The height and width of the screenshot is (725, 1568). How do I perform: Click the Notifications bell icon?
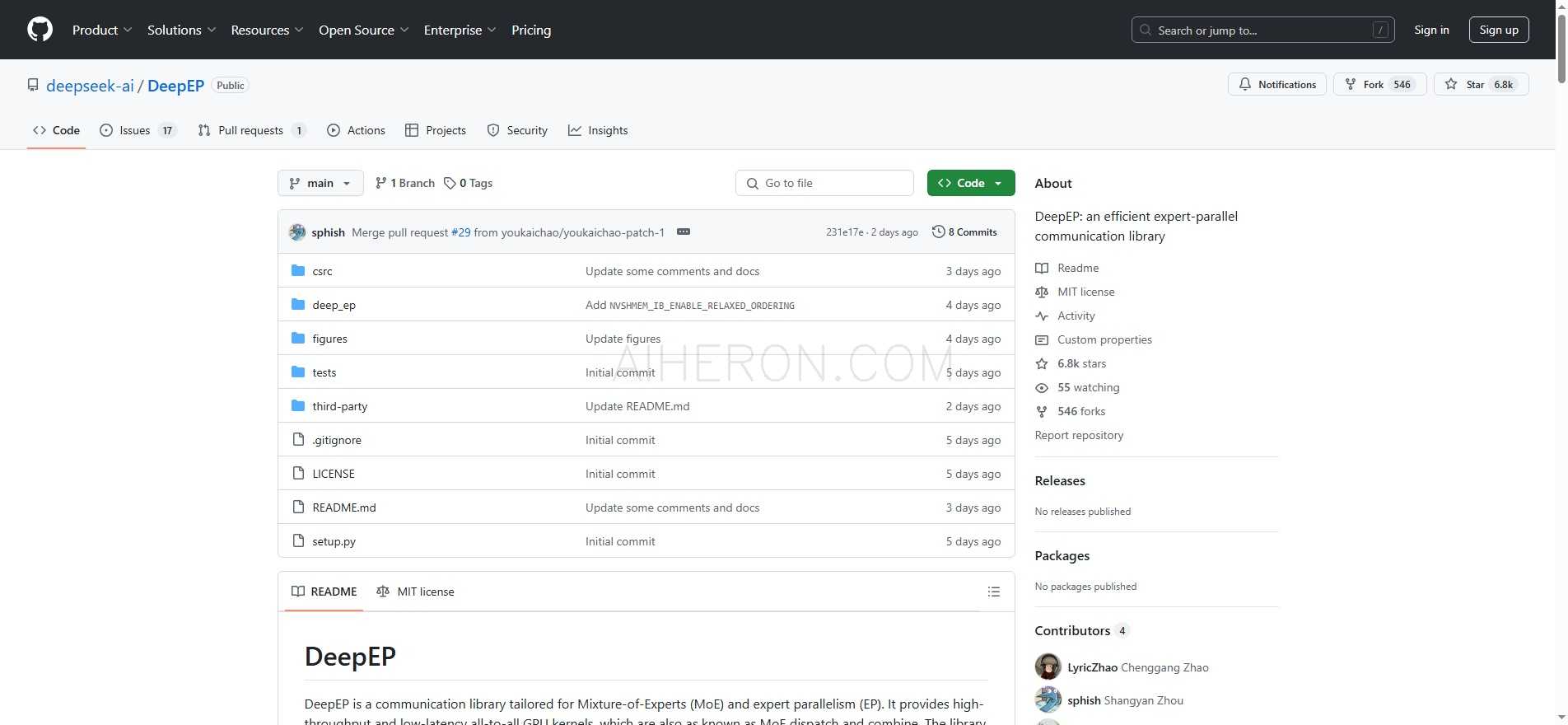point(1245,84)
